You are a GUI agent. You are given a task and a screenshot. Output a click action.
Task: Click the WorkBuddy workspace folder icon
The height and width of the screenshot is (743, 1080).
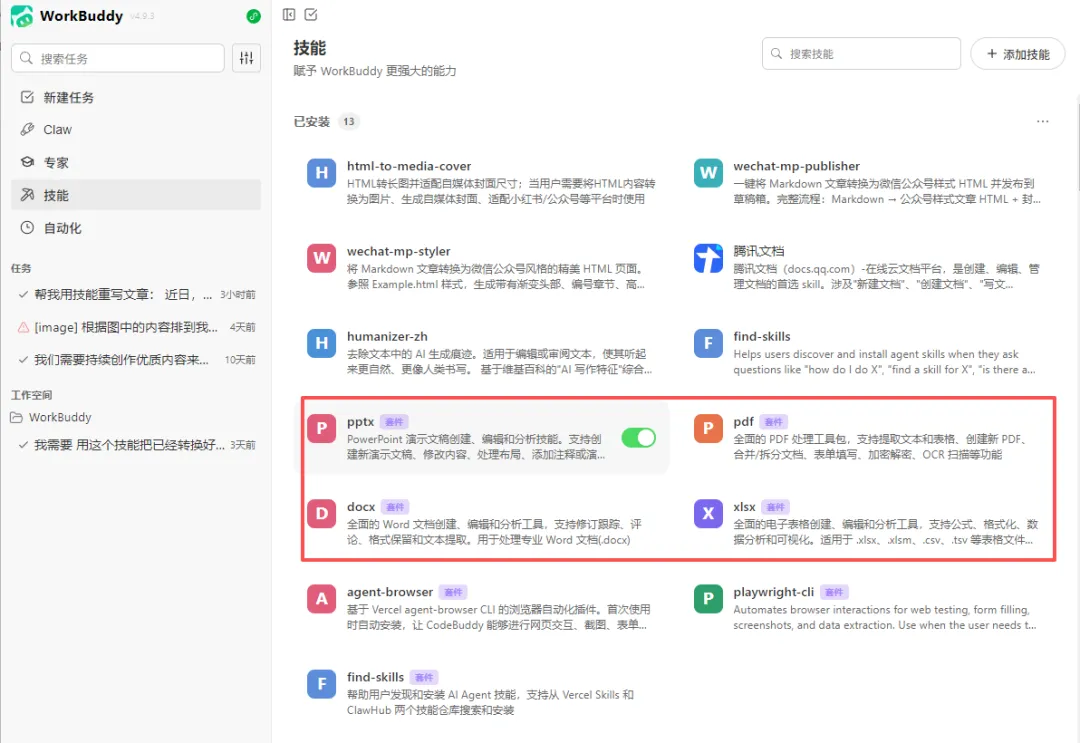pyautogui.click(x=17, y=417)
